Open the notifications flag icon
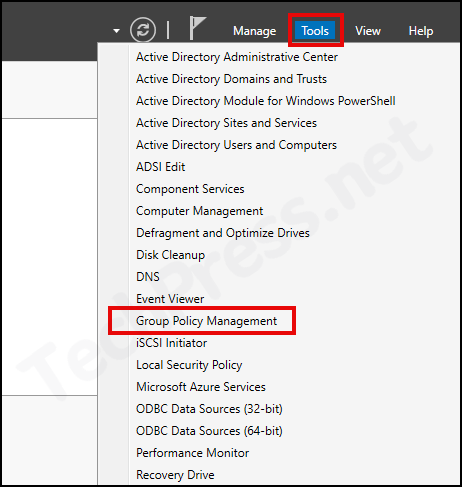Image resolution: width=462 pixels, height=487 pixels. pyautogui.click(x=197, y=28)
